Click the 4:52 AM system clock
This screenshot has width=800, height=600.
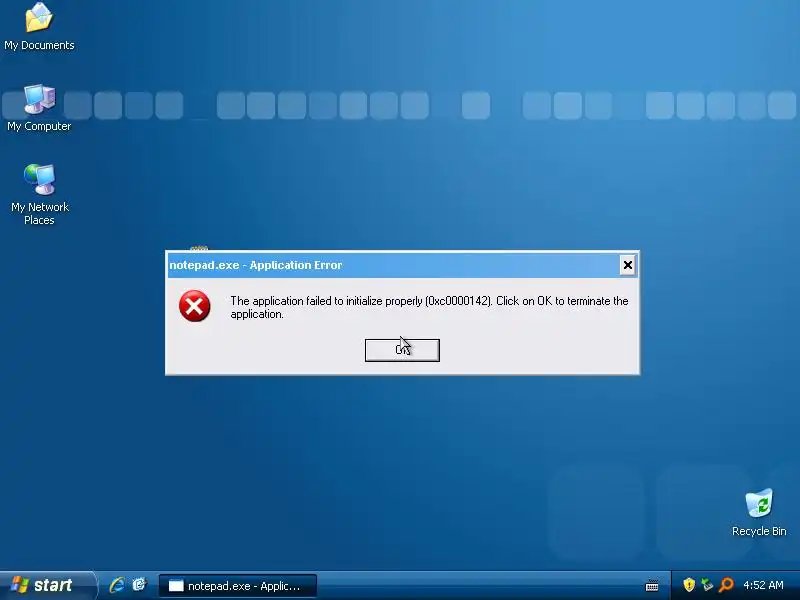pyautogui.click(x=763, y=585)
